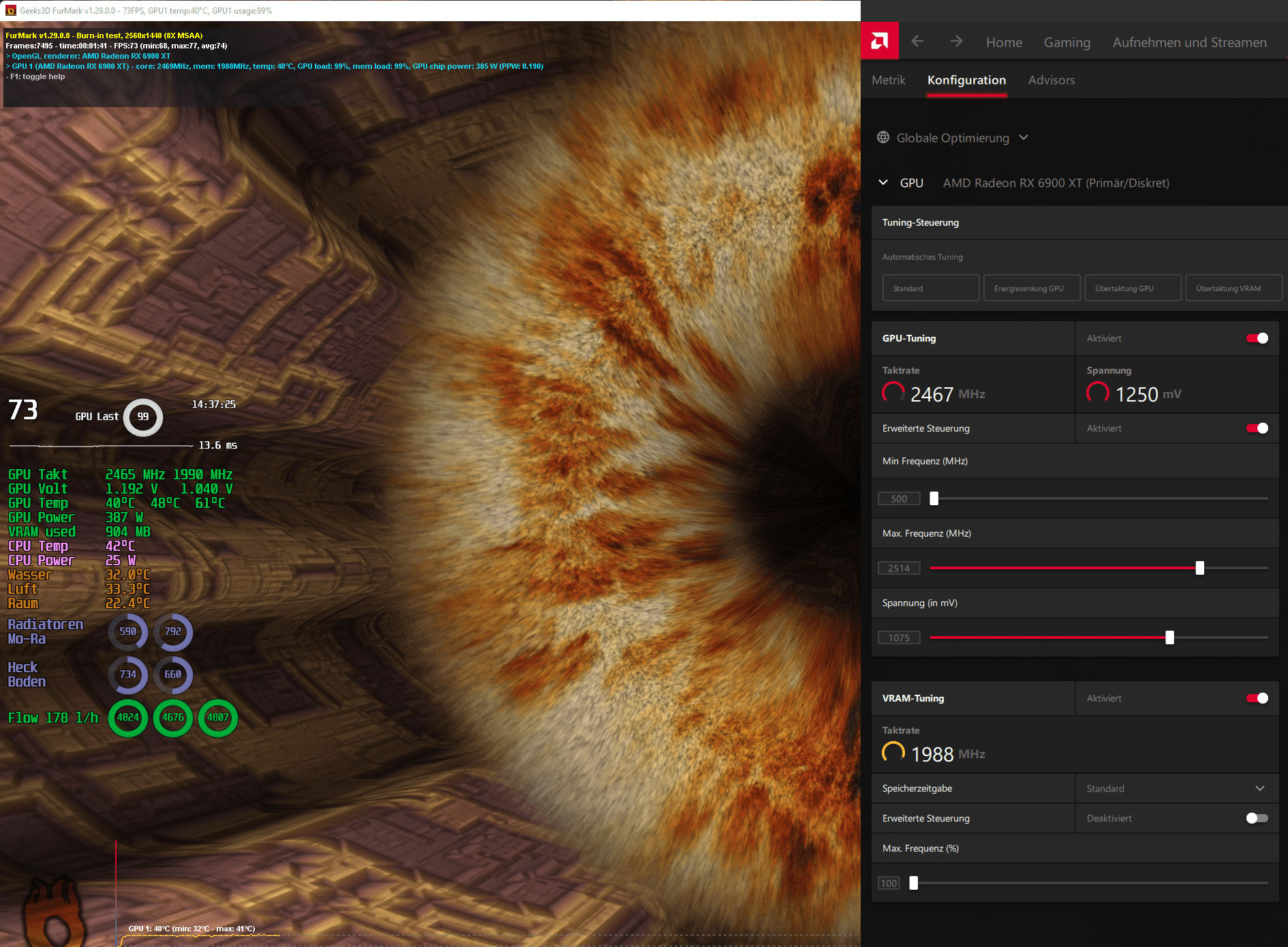Choose Übertaktung VRAM preset
The width and height of the screenshot is (1288, 947).
(x=1233, y=288)
